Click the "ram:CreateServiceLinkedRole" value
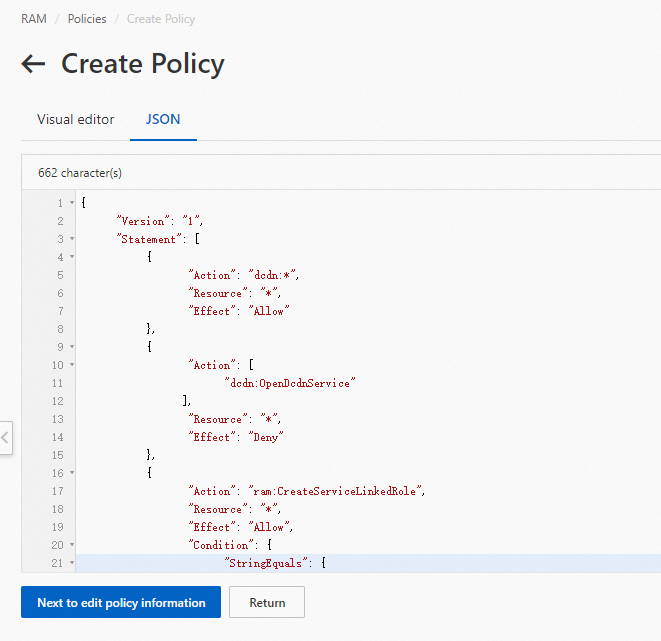This screenshot has height=641, width=661. click(x=335, y=491)
